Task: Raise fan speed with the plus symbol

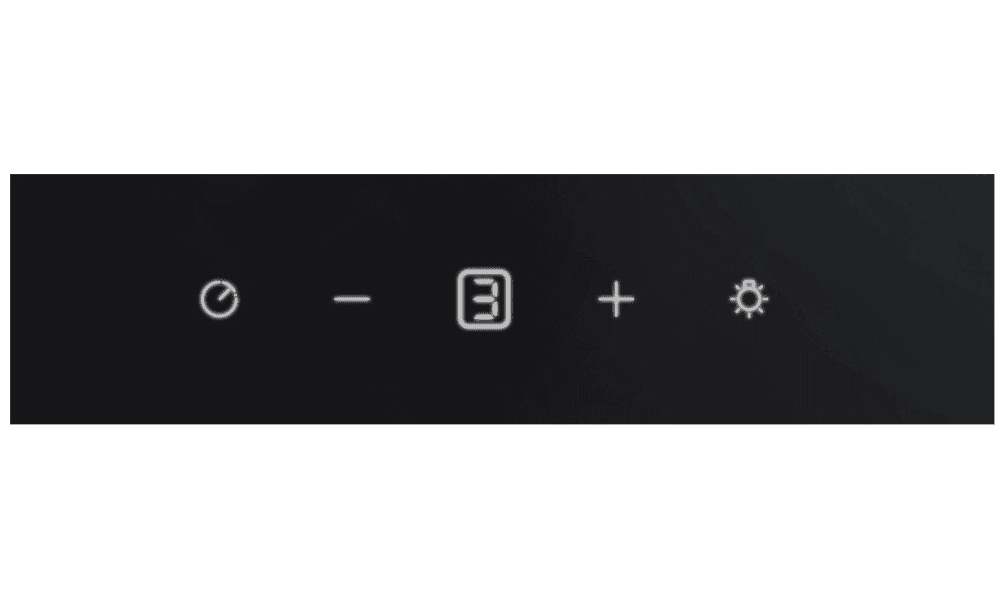Action: (x=616, y=299)
